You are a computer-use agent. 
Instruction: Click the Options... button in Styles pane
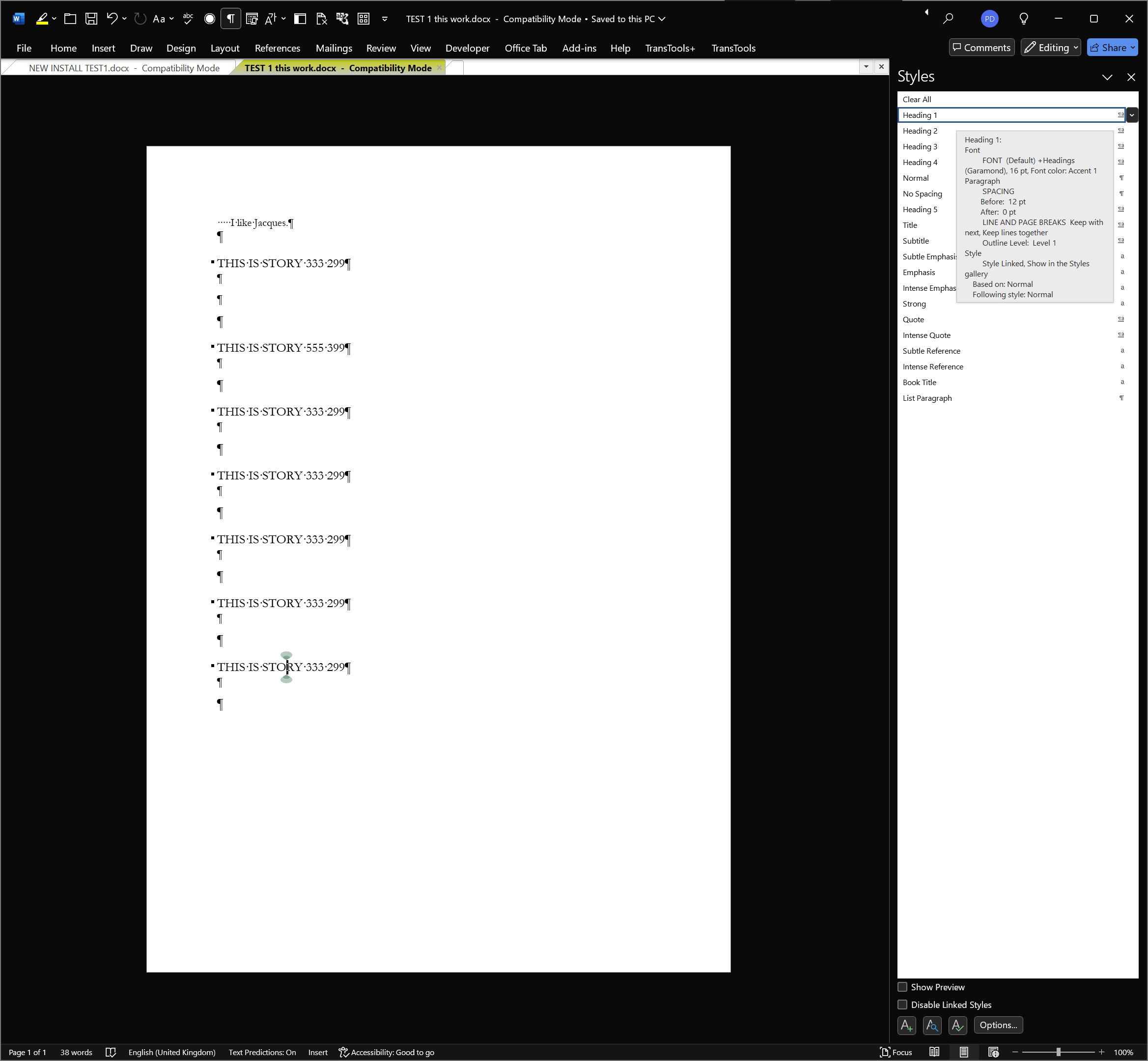tap(998, 1025)
